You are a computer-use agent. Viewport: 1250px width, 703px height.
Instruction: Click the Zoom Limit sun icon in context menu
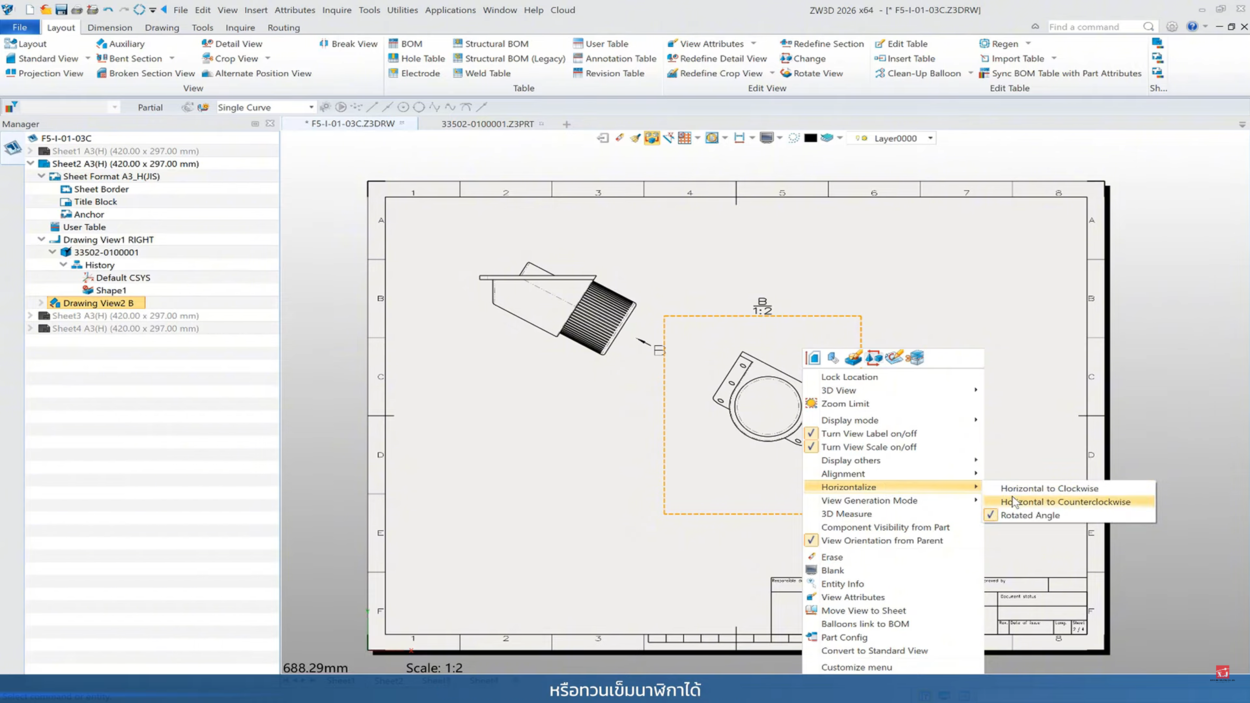(x=811, y=404)
